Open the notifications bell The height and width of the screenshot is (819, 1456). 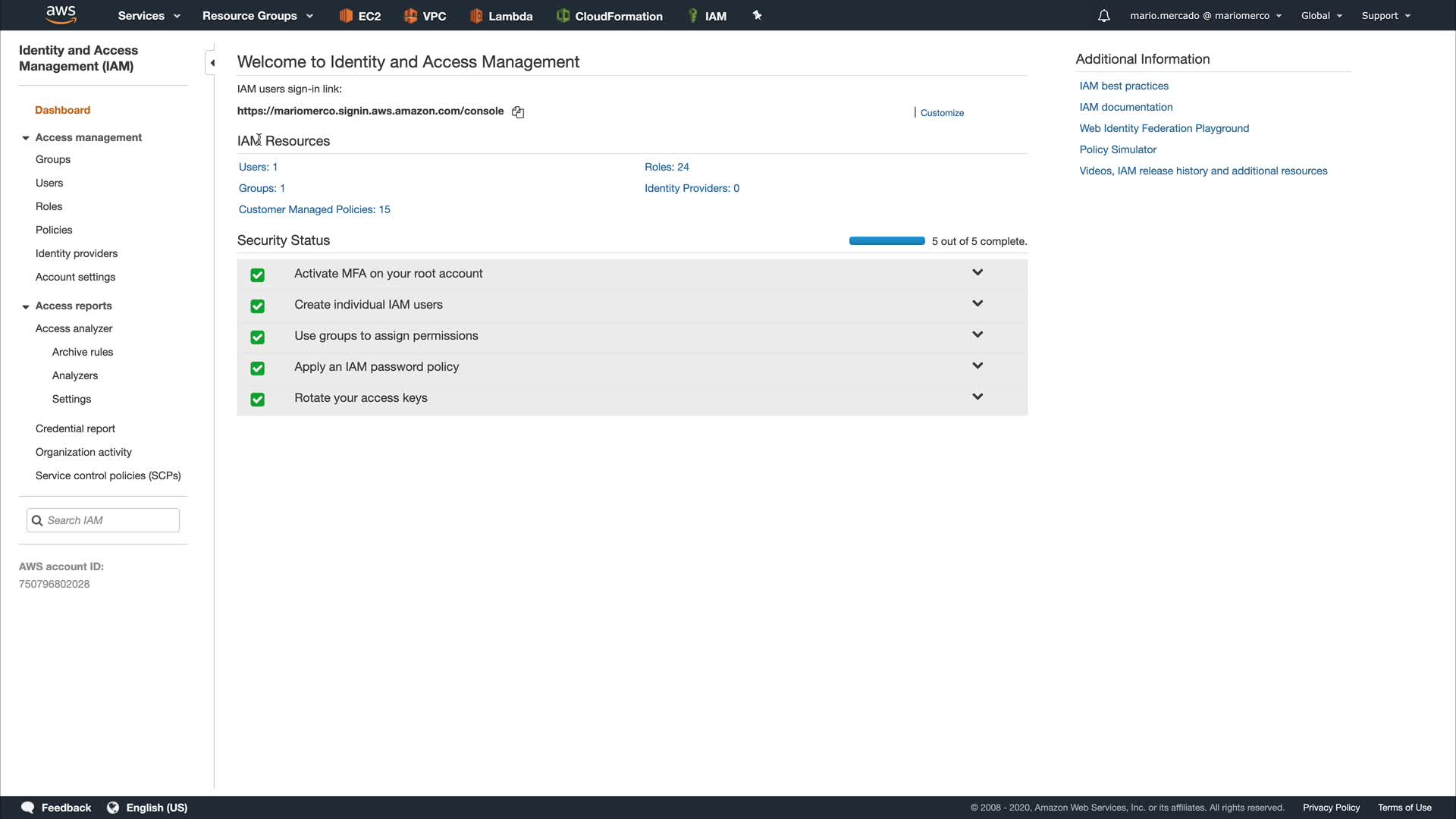[1103, 16]
